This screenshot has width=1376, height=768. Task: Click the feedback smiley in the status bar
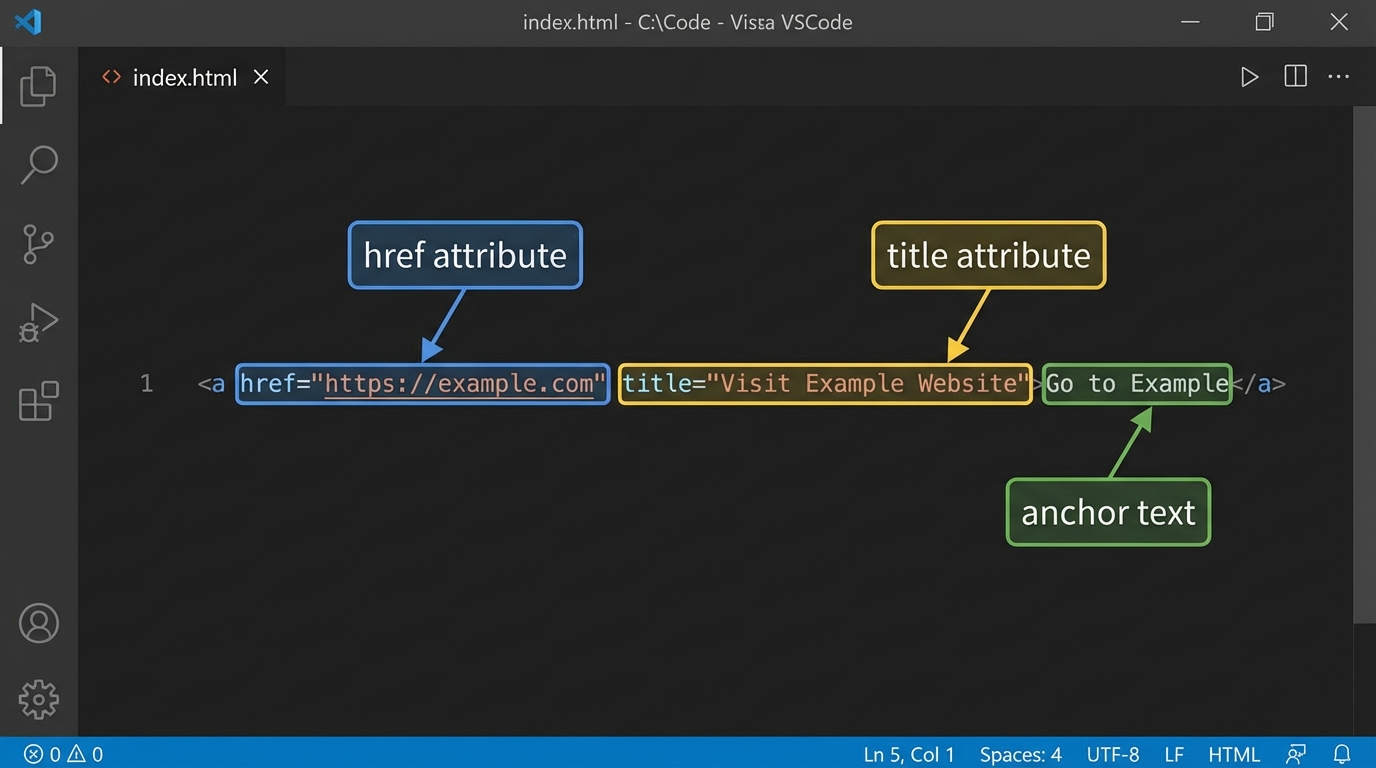coord(1295,753)
